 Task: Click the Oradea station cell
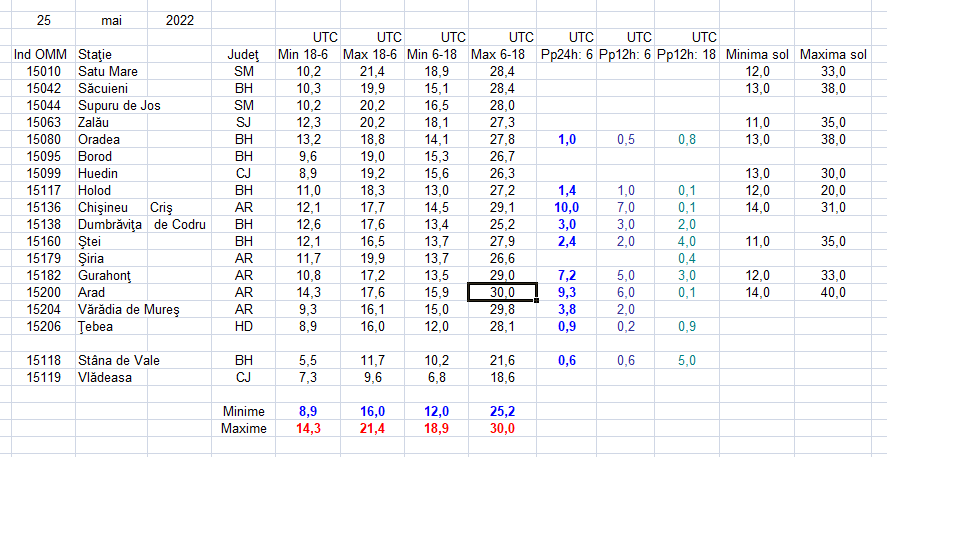[x=111, y=140]
